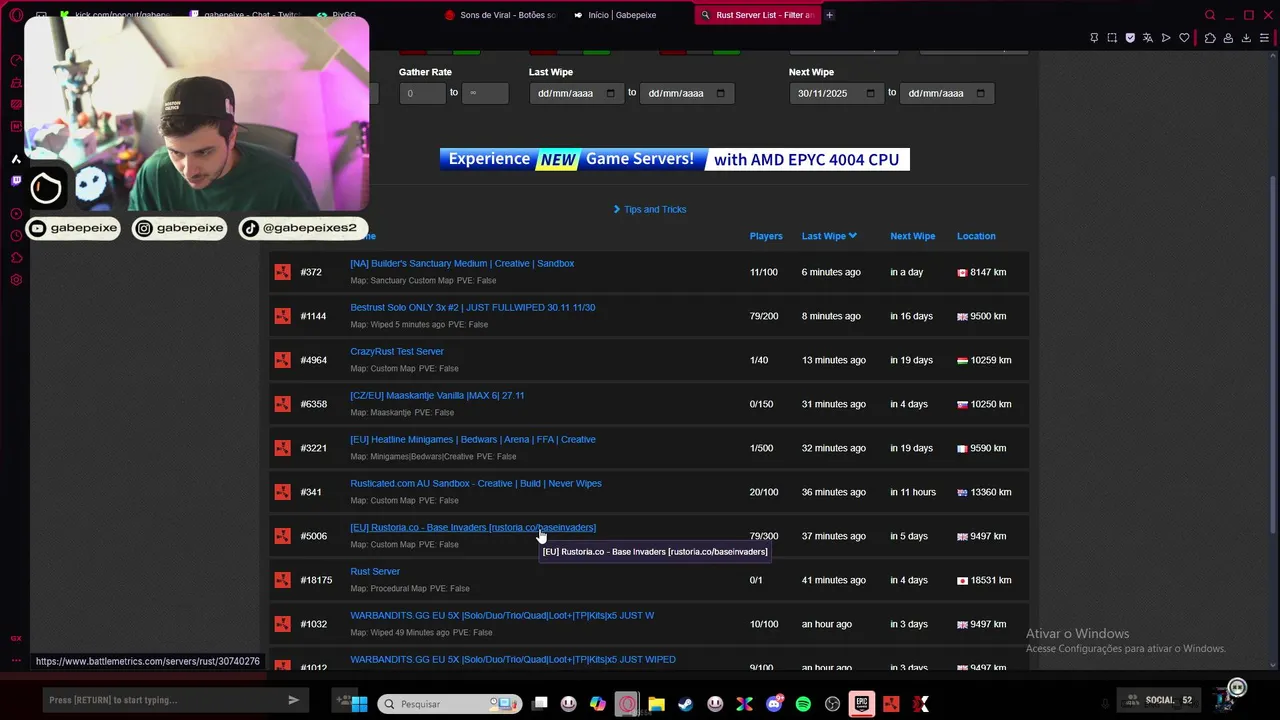Click the heart bookmark icon in toolbar

click(1184, 38)
